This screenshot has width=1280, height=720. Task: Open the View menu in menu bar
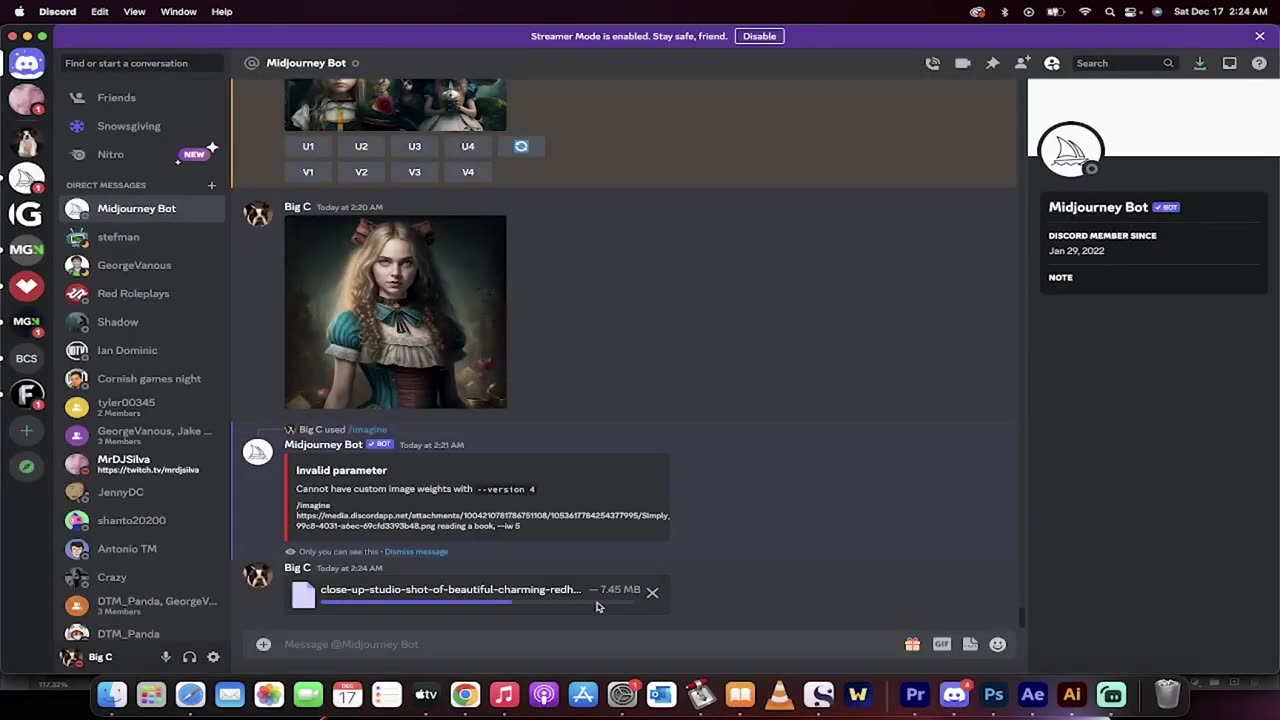[x=134, y=12]
